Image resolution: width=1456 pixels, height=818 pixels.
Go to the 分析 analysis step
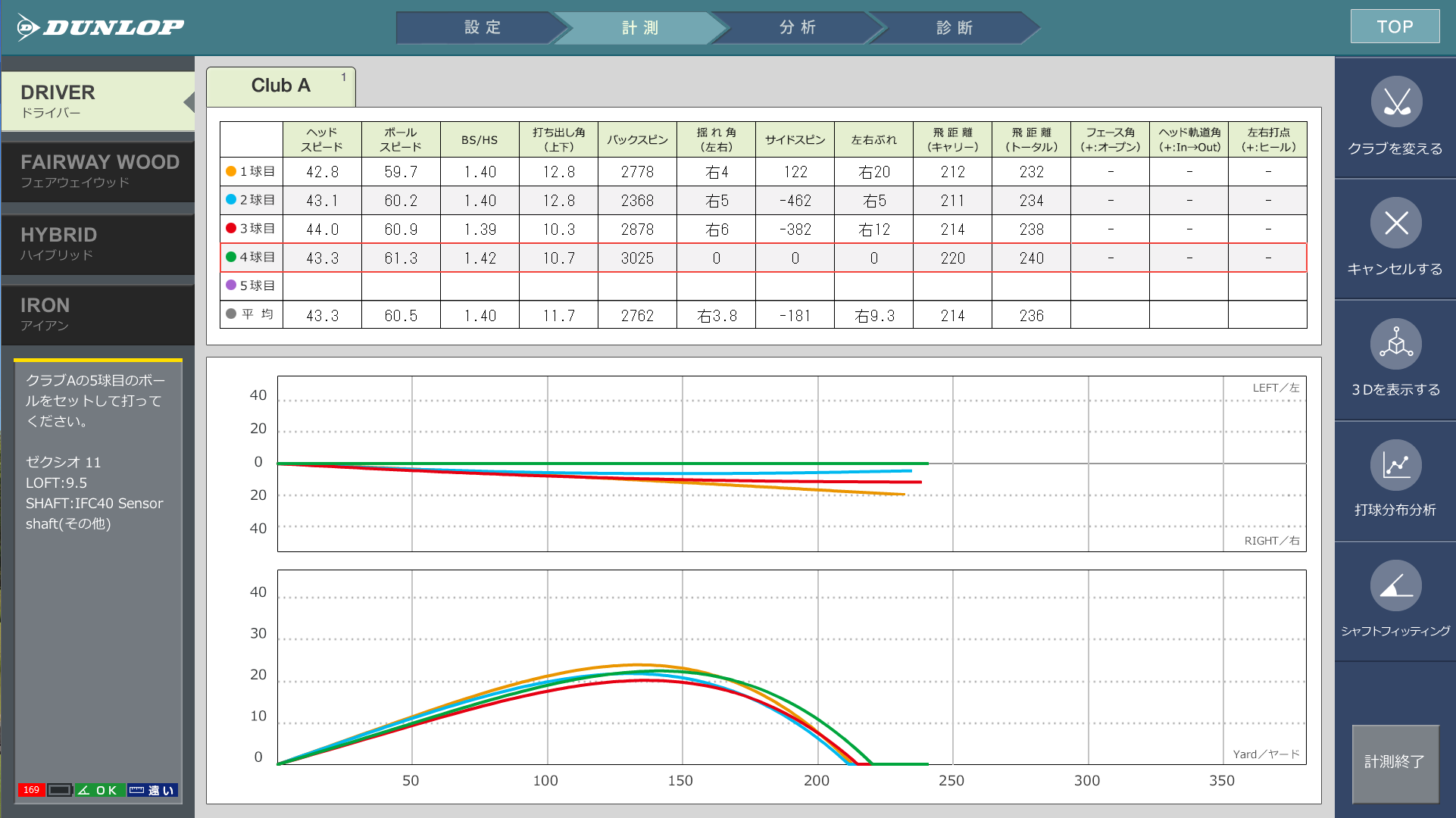click(x=798, y=27)
